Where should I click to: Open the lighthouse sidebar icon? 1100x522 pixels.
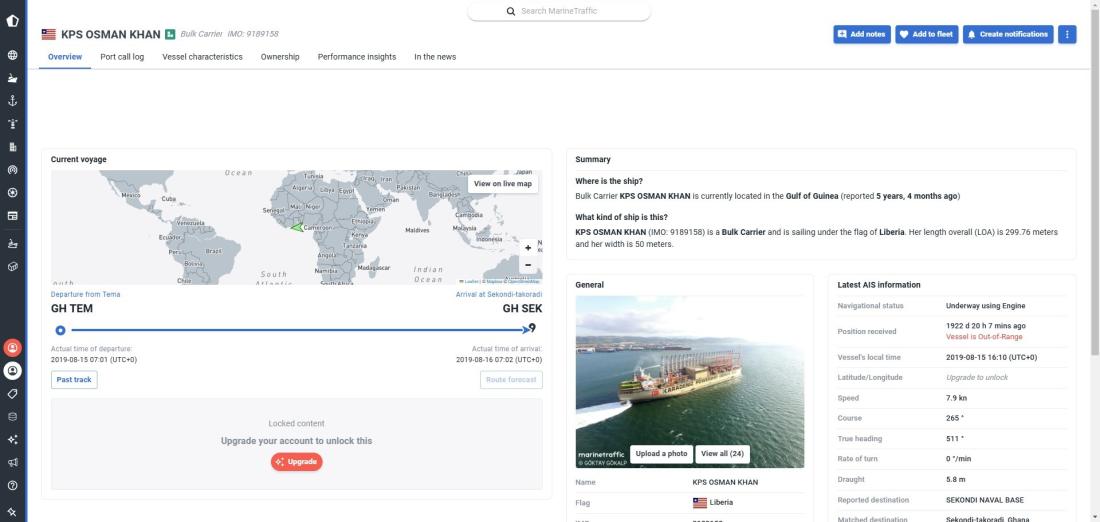click(x=12, y=124)
